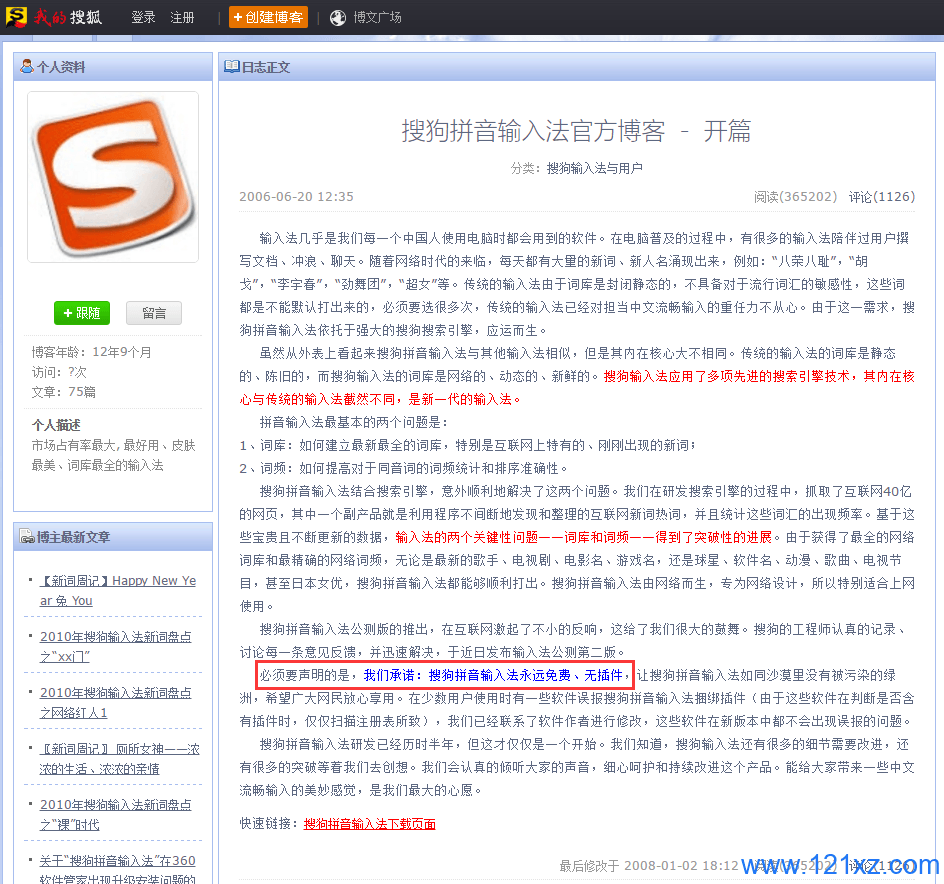
Task: Click the 注册 register link
Action: click(182, 17)
